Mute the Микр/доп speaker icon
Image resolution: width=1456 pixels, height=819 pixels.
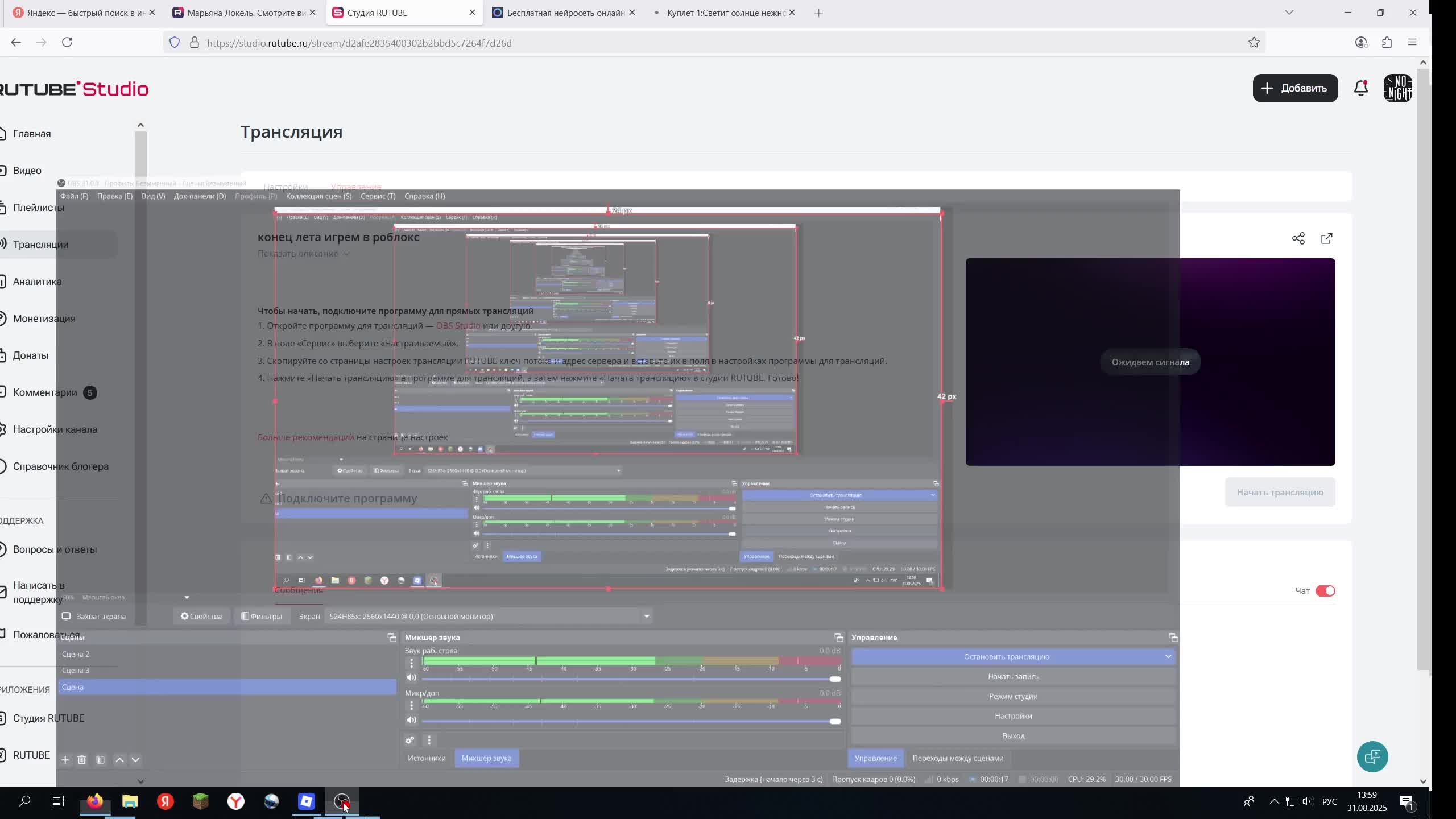(x=411, y=720)
